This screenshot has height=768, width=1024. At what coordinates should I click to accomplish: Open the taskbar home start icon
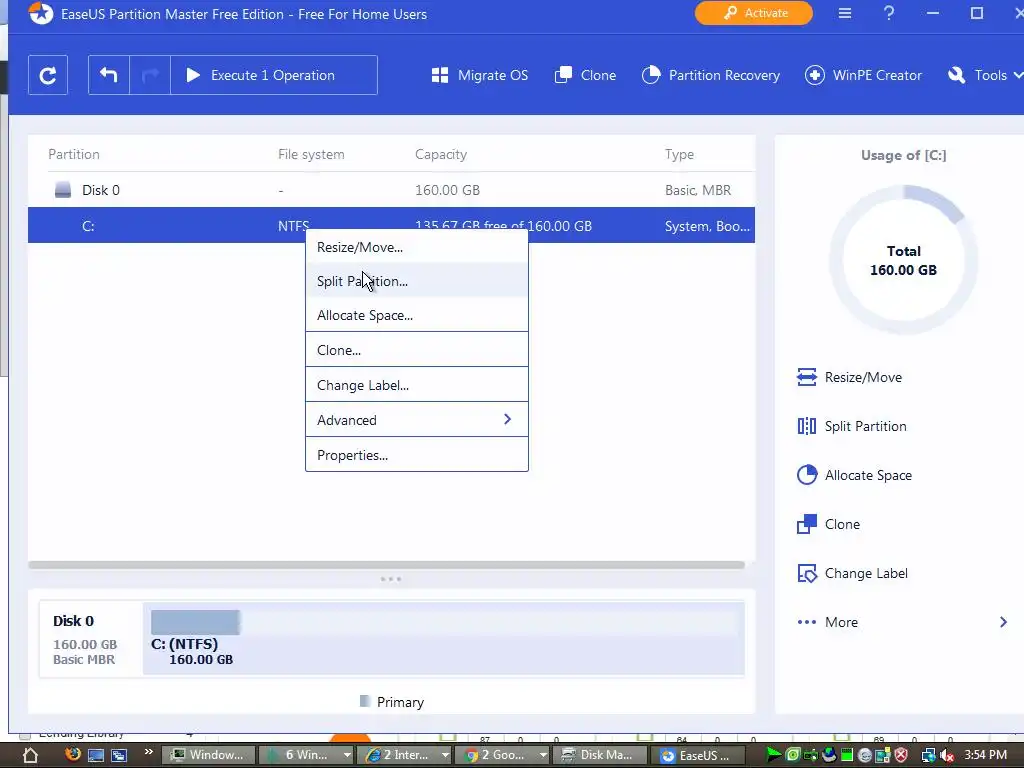coord(31,755)
